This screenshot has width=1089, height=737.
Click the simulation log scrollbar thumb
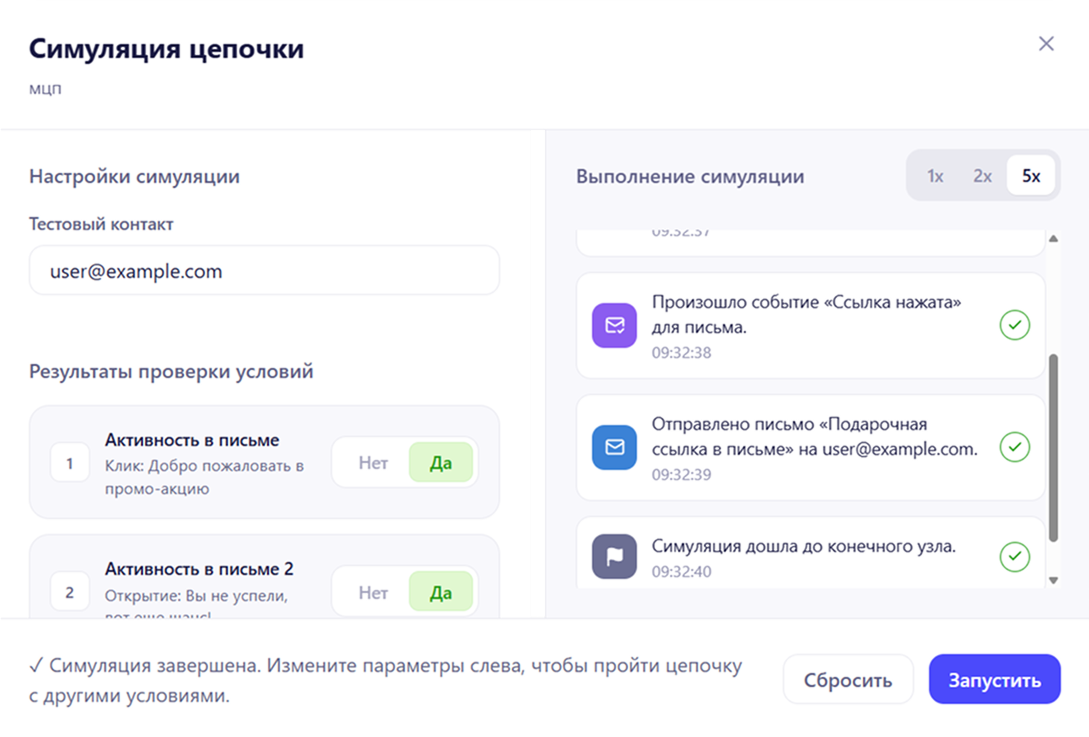click(1054, 448)
